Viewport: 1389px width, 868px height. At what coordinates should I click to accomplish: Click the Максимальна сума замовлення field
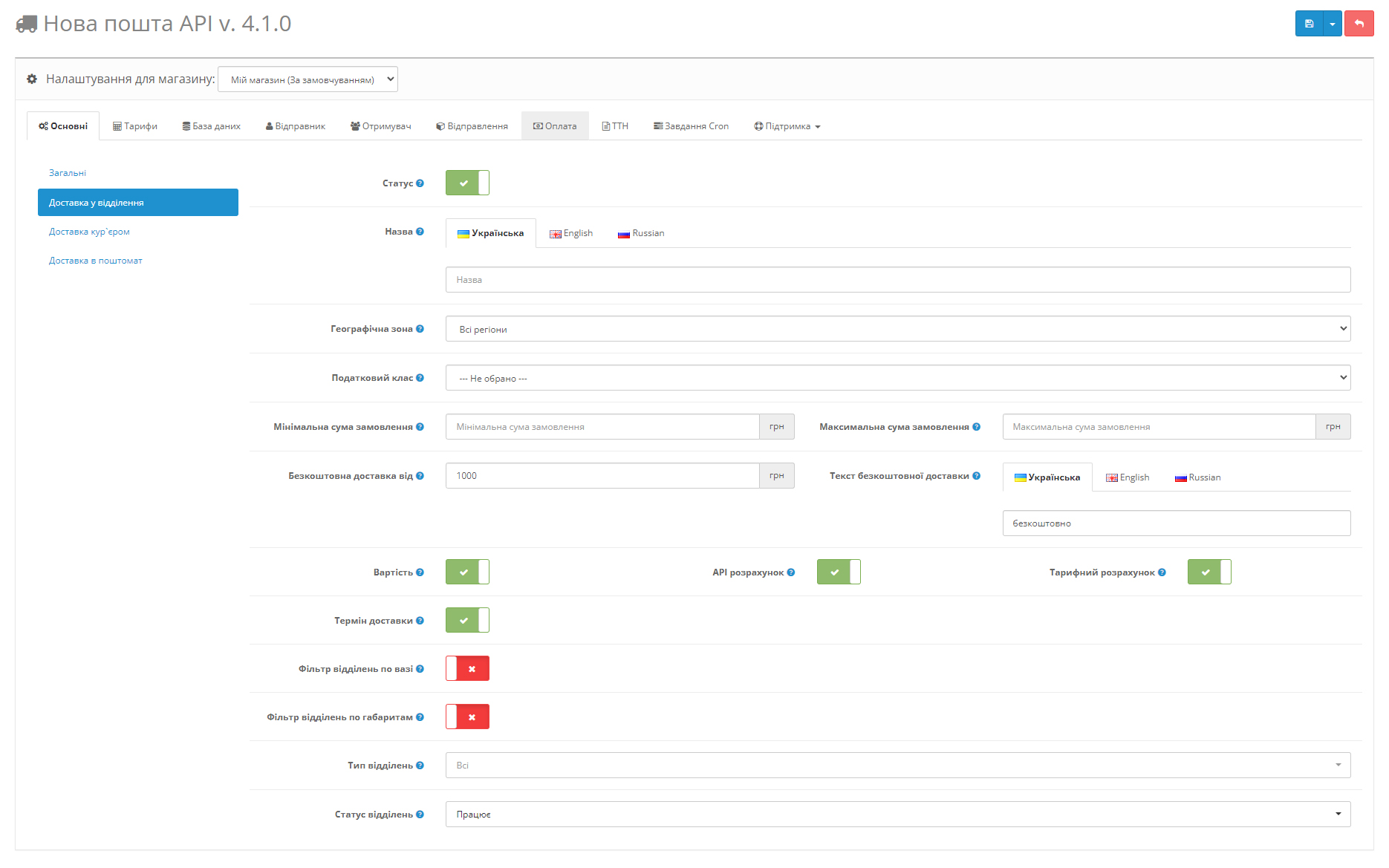tap(1159, 427)
